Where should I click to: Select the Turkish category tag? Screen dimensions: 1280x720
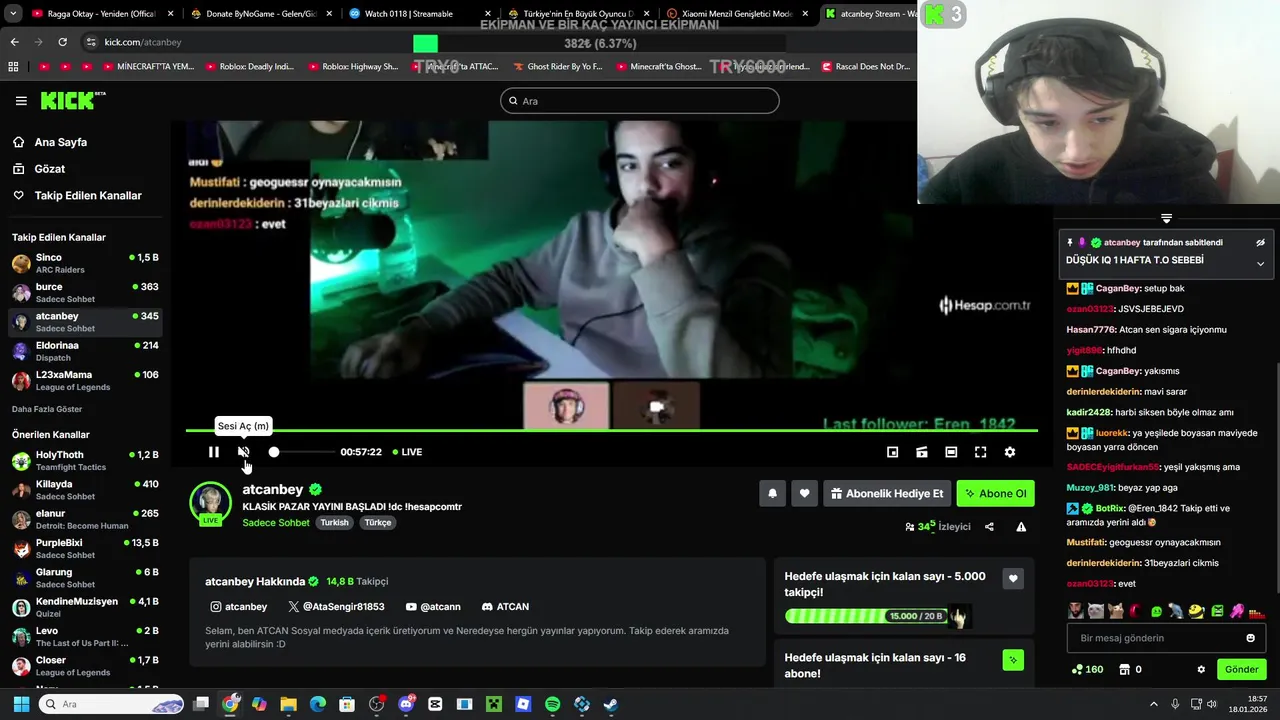334,523
